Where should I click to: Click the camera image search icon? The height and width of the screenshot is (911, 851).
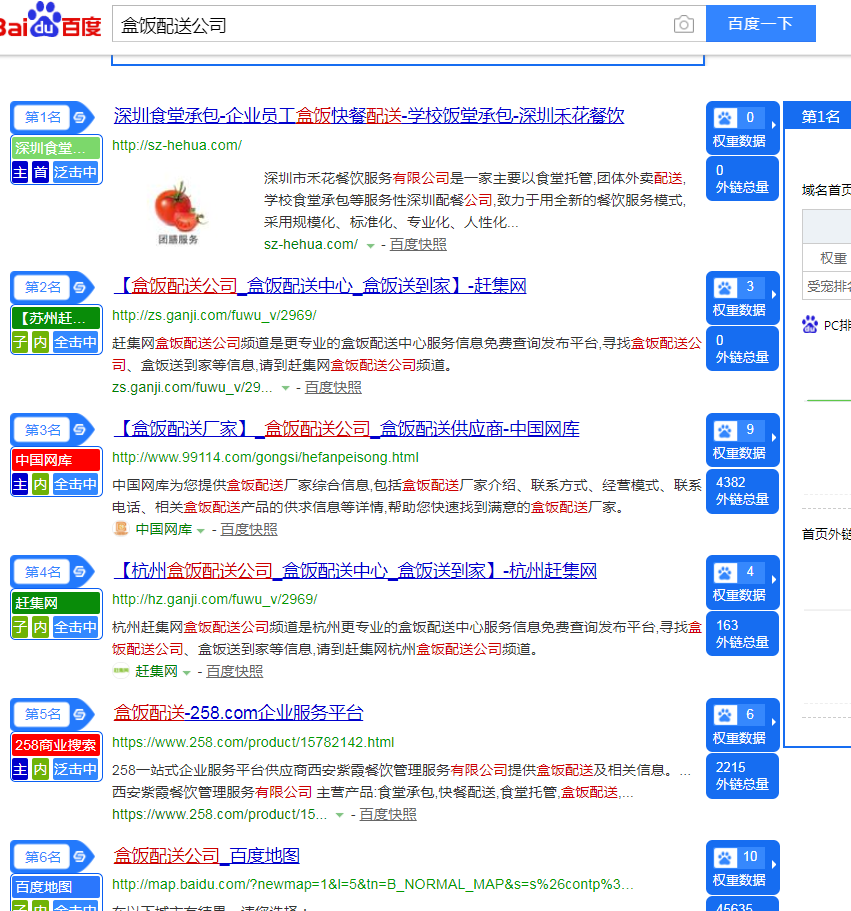tap(684, 24)
